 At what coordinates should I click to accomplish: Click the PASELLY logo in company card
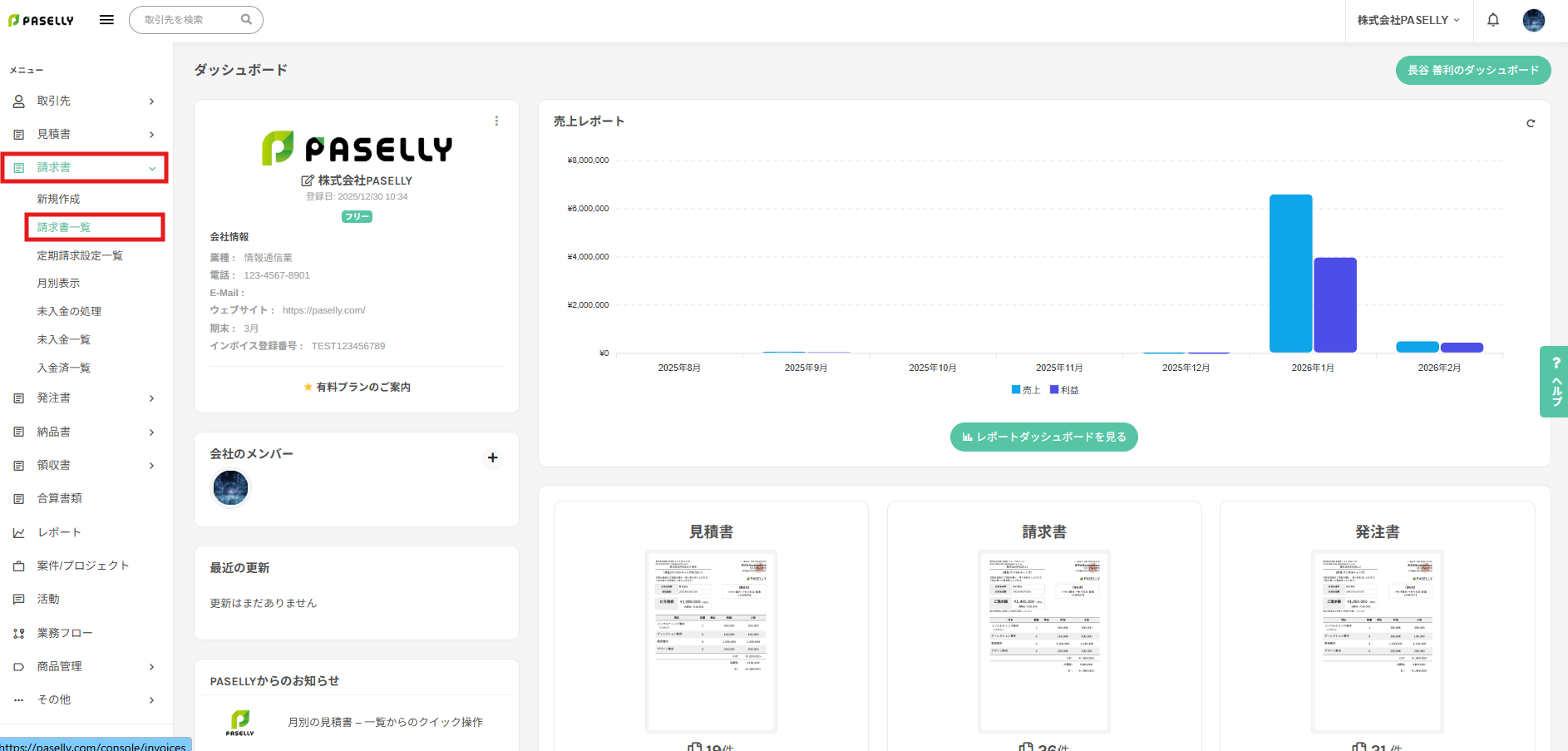coord(357,149)
